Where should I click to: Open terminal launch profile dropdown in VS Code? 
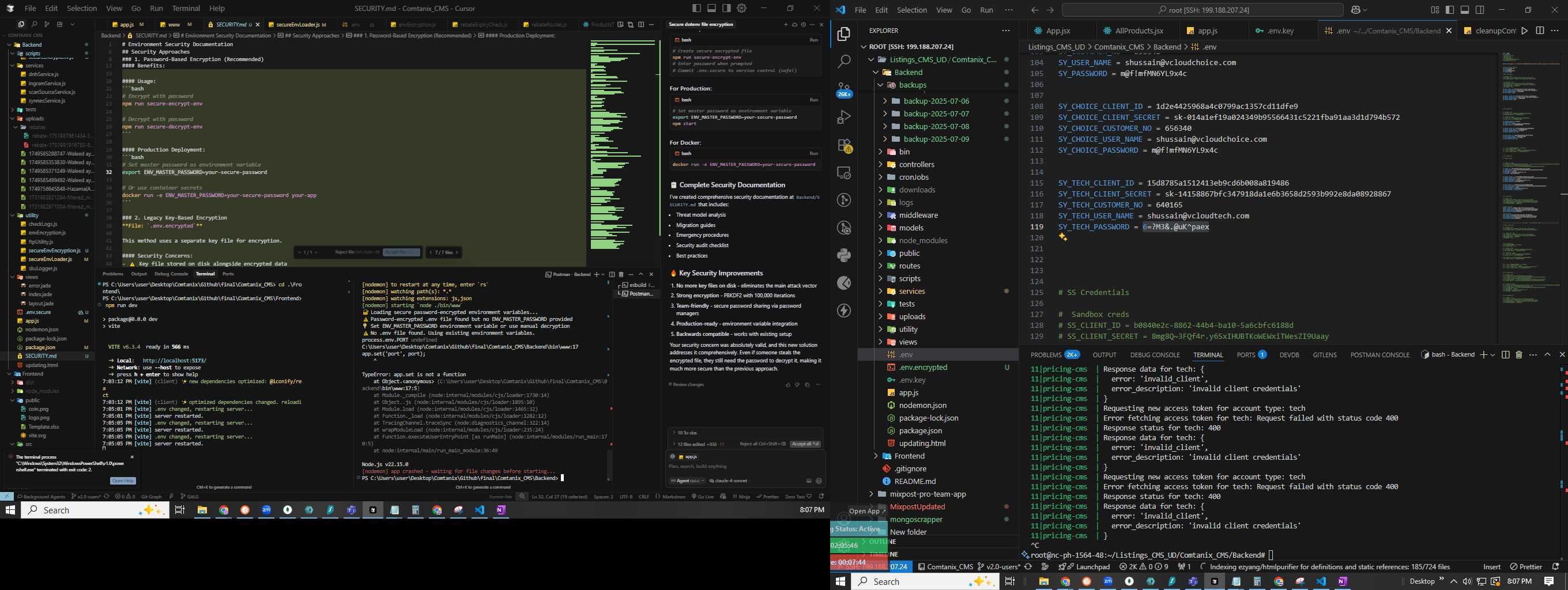click(x=1492, y=354)
